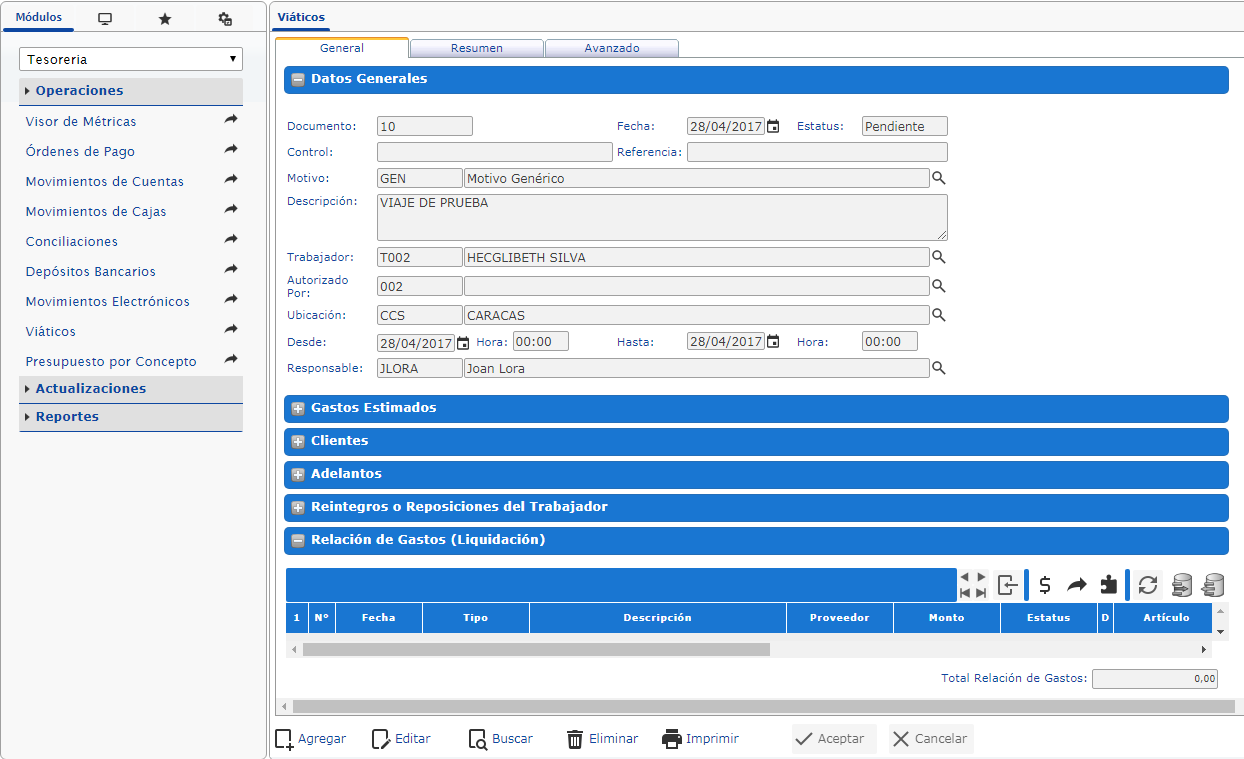The width and height of the screenshot is (1244, 759).
Task: Click the Descripción text area
Action: coord(661,217)
